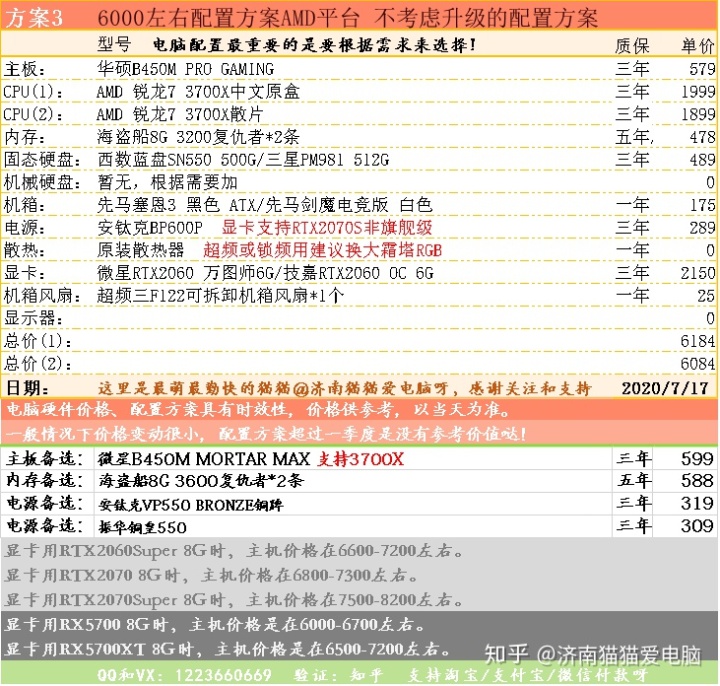Viewport: 720px width, 686px height.
Task: Select the cell 暂无,根据需要加
Action: click(x=167, y=182)
